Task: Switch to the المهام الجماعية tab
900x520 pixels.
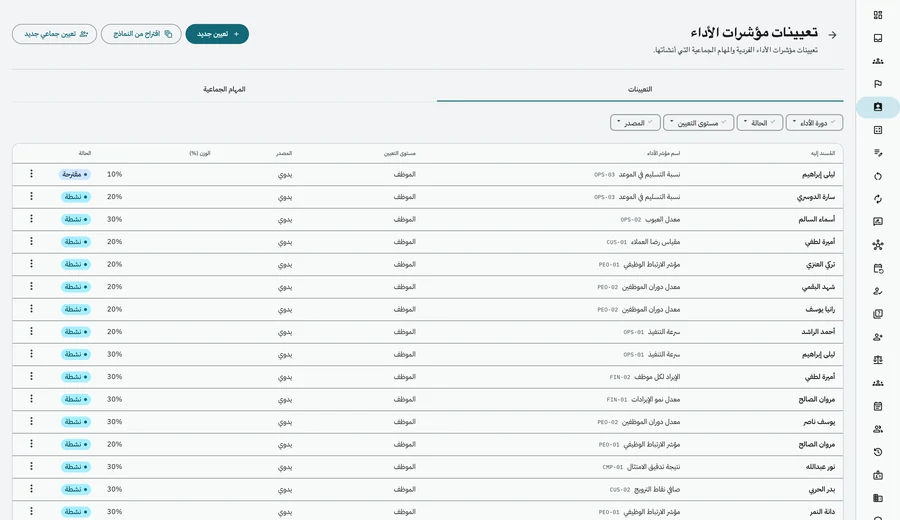Action: tap(224, 90)
